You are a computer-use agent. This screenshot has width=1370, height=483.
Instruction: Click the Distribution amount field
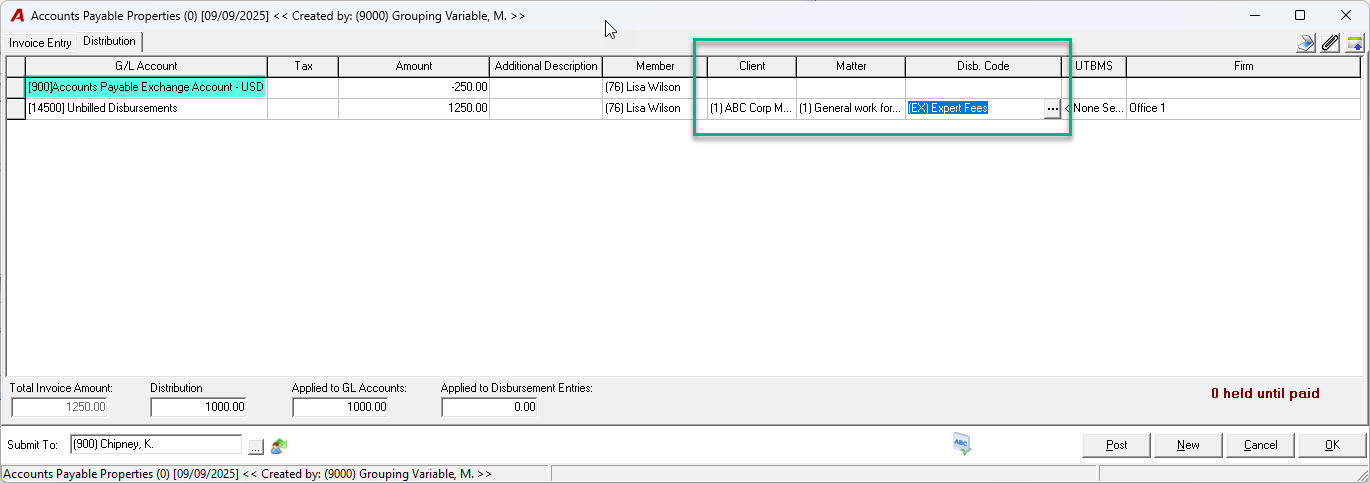tap(198, 407)
